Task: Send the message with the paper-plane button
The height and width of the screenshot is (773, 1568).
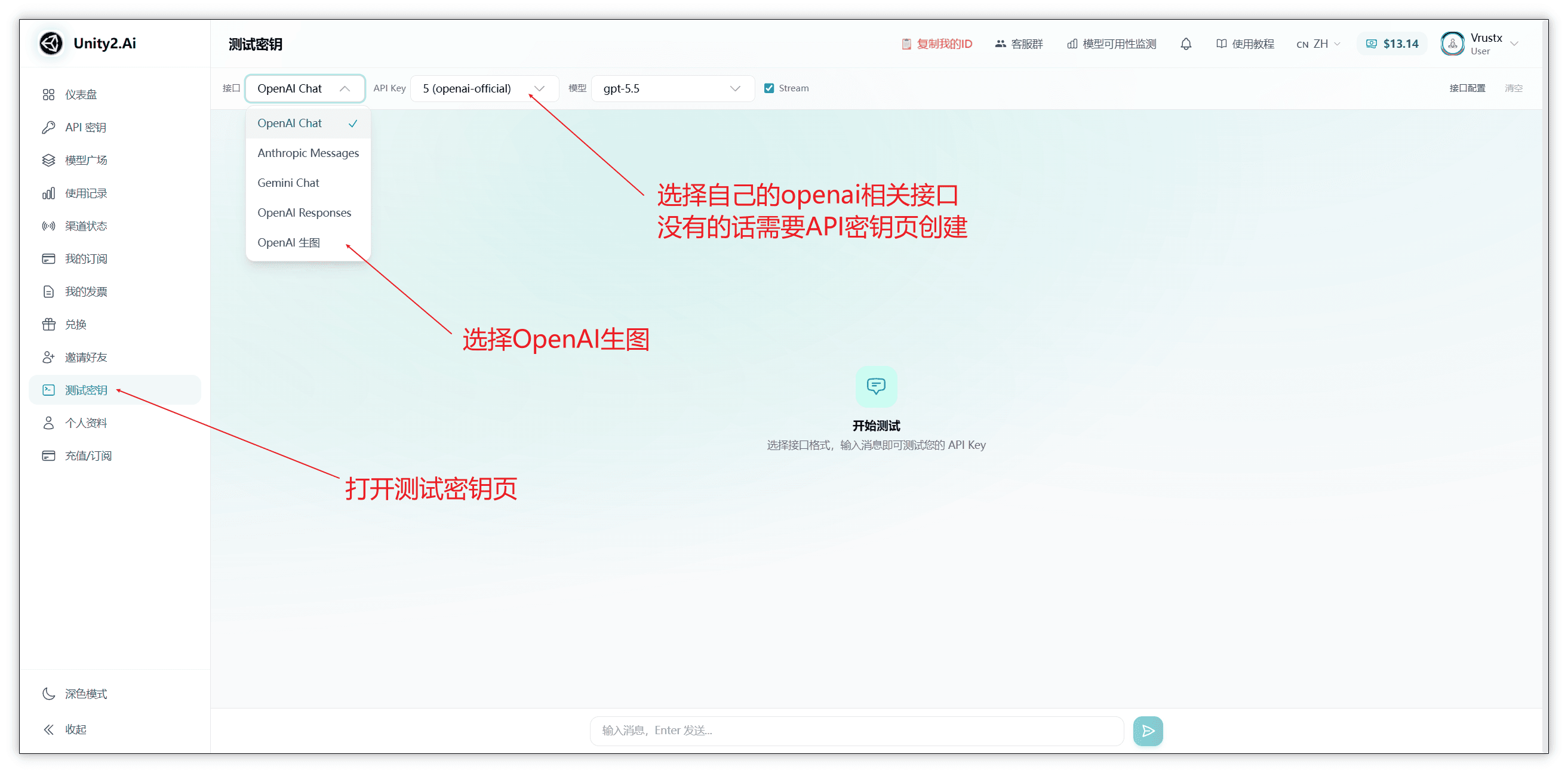Action: (1148, 731)
